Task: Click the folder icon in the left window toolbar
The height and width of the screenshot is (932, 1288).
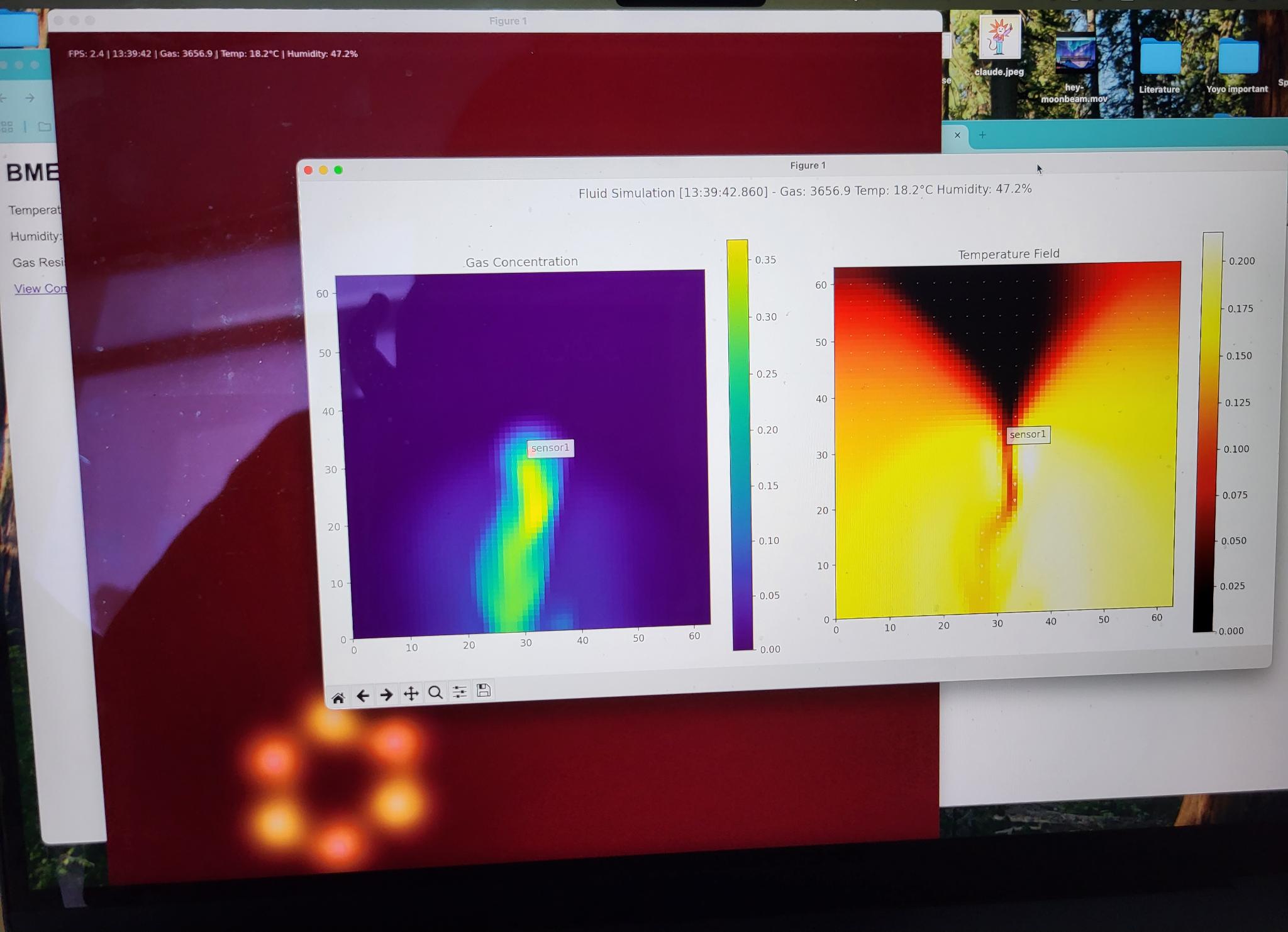Action: [x=45, y=127]
